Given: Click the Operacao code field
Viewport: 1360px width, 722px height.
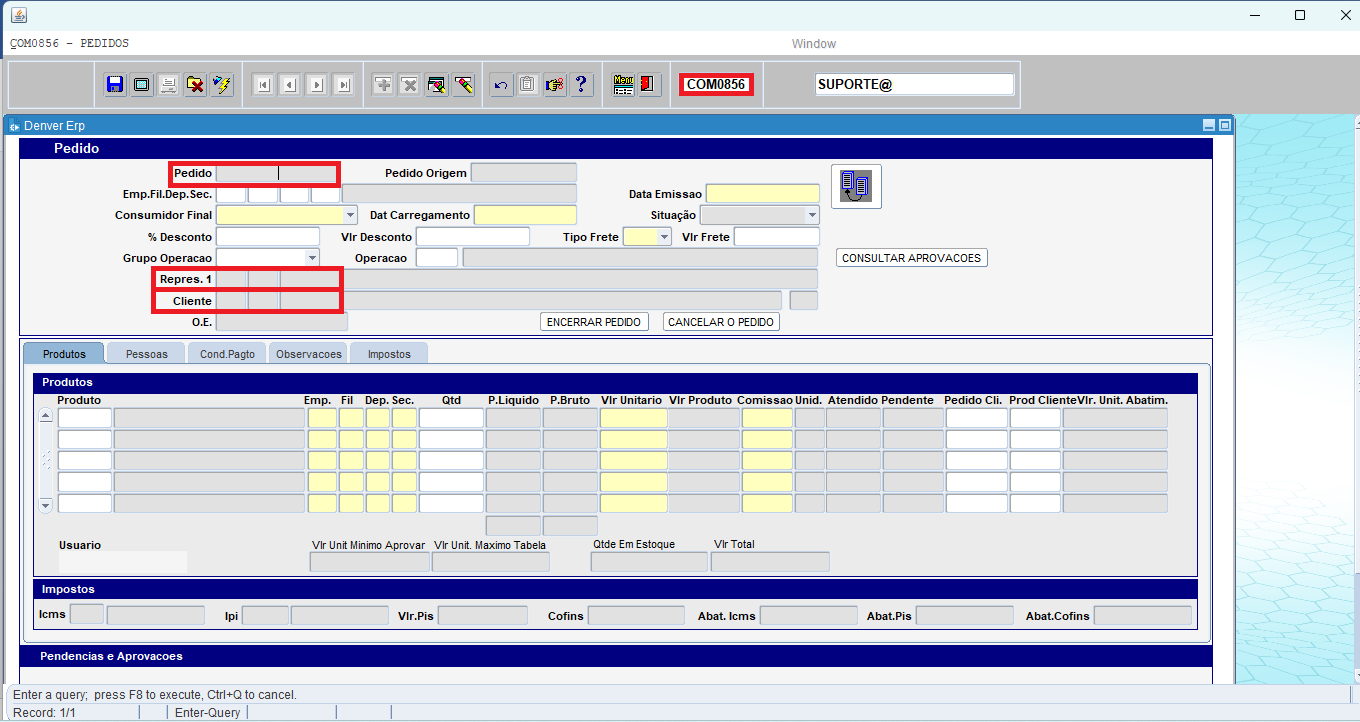Looking at the screenshot, I should (x=437, y=258).
